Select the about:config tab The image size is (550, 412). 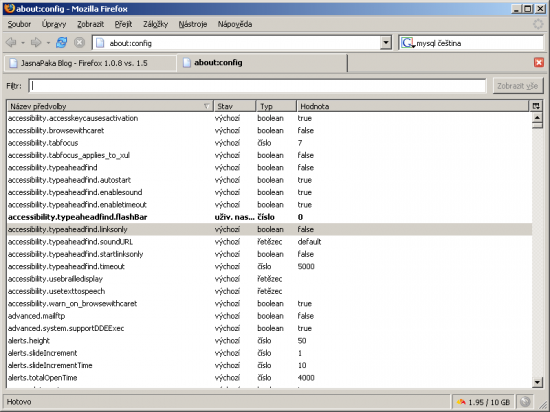pos(262,63)
